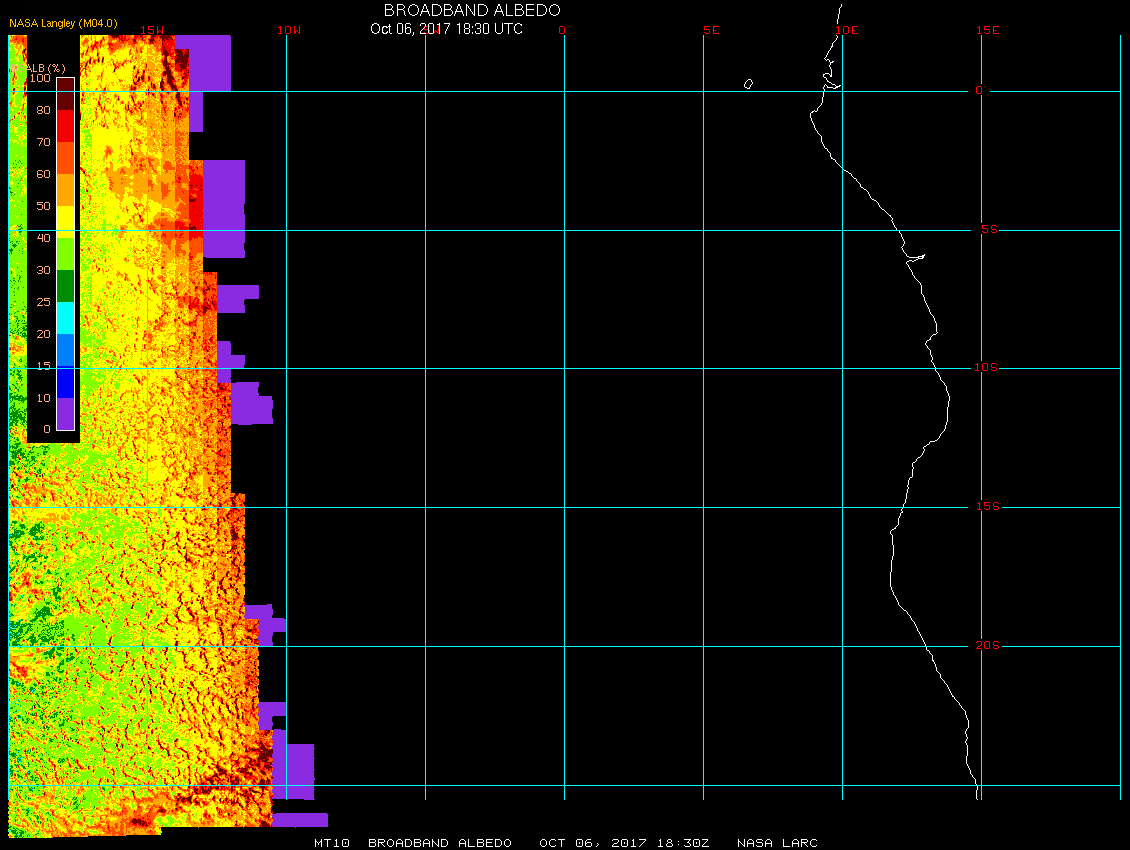Click the 15S latitude label
Screen dimensions: 1130x850
[986, 507]
